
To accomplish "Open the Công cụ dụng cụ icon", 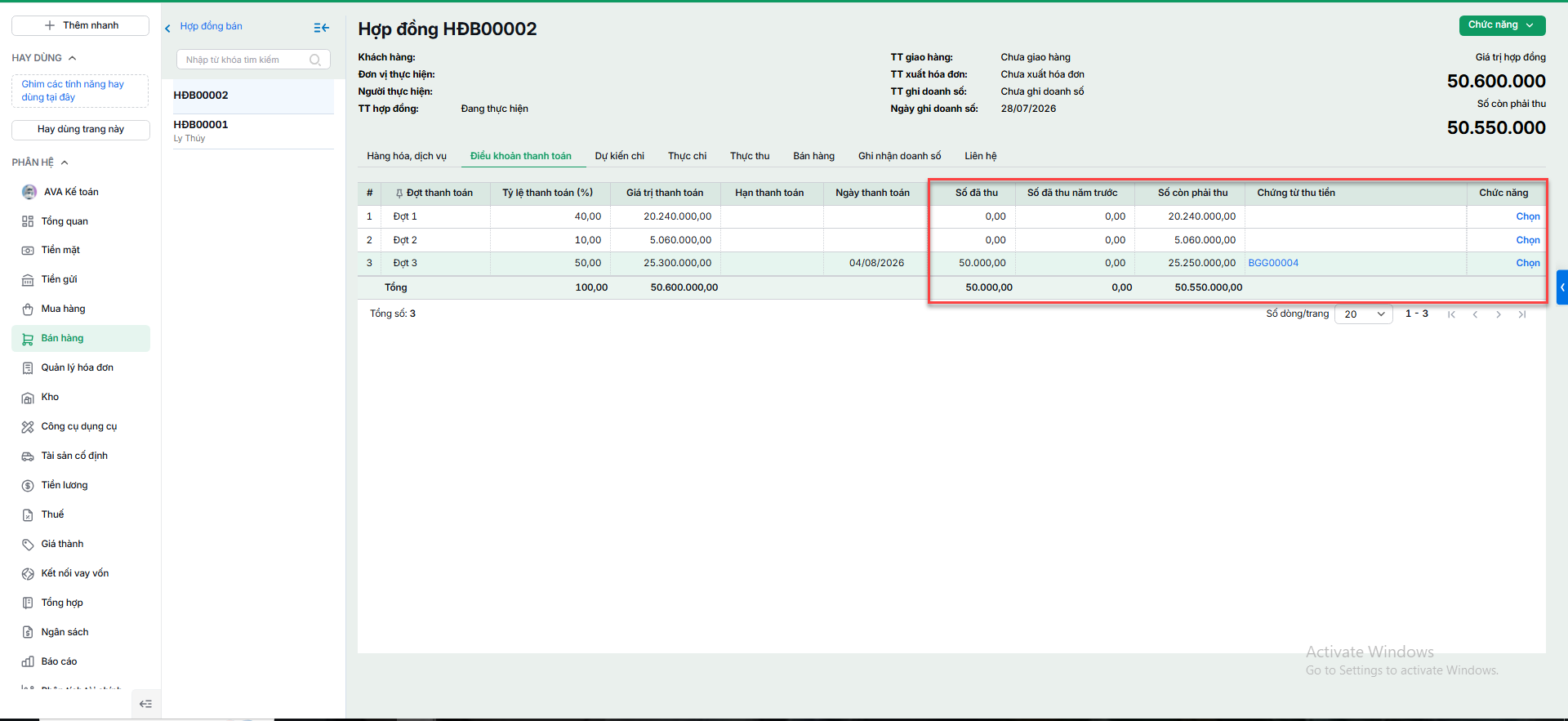I will 28,427.
